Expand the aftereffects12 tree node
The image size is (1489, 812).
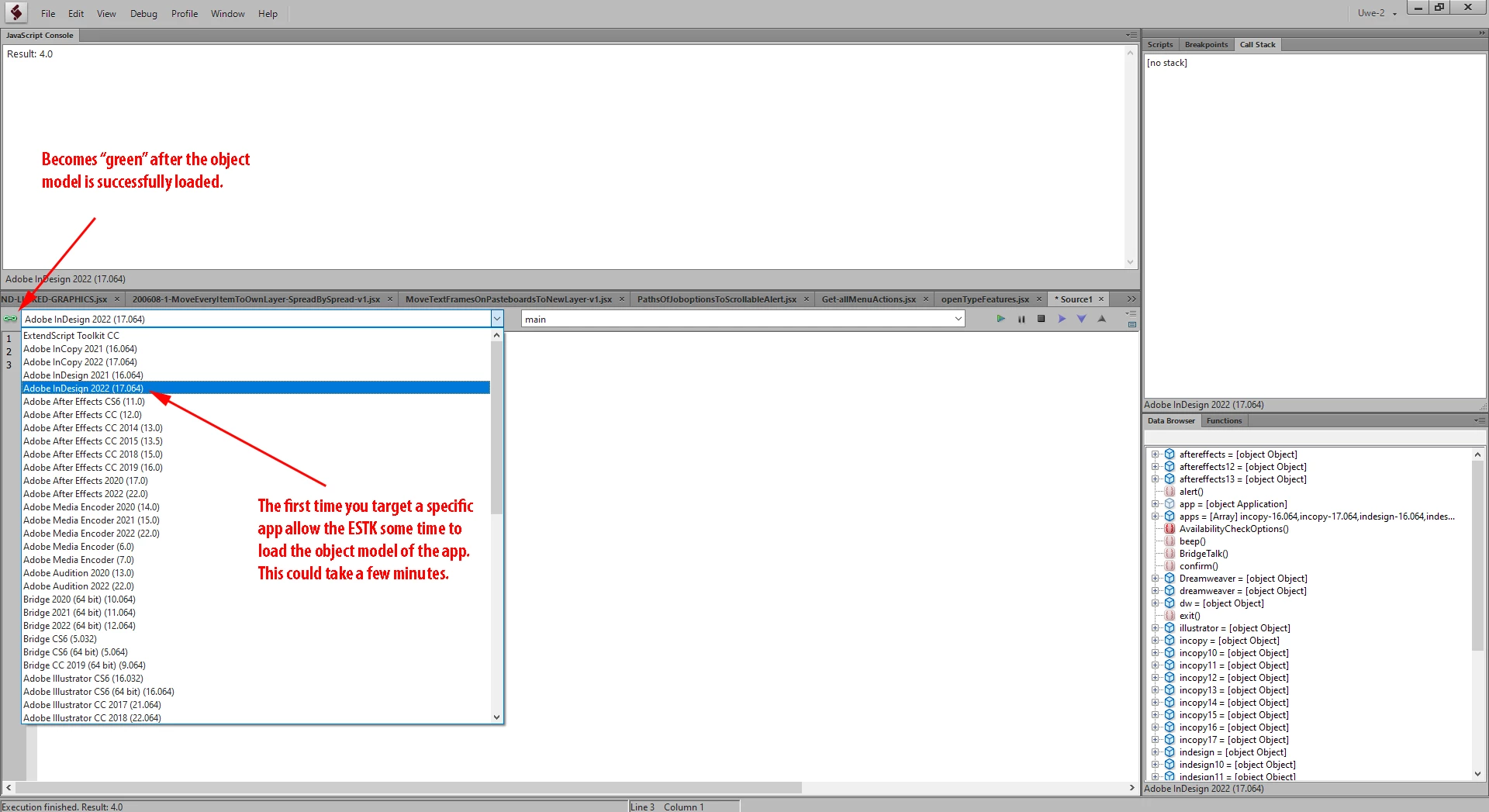(1155, 467)
